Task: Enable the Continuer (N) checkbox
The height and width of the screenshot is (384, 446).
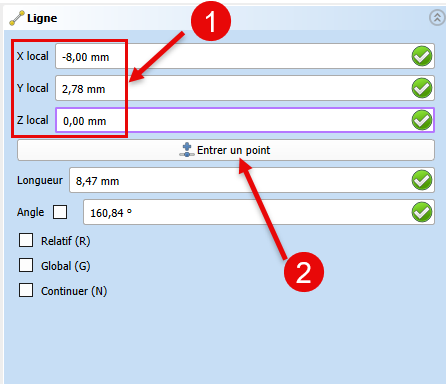Action: (x=26, y=290)
